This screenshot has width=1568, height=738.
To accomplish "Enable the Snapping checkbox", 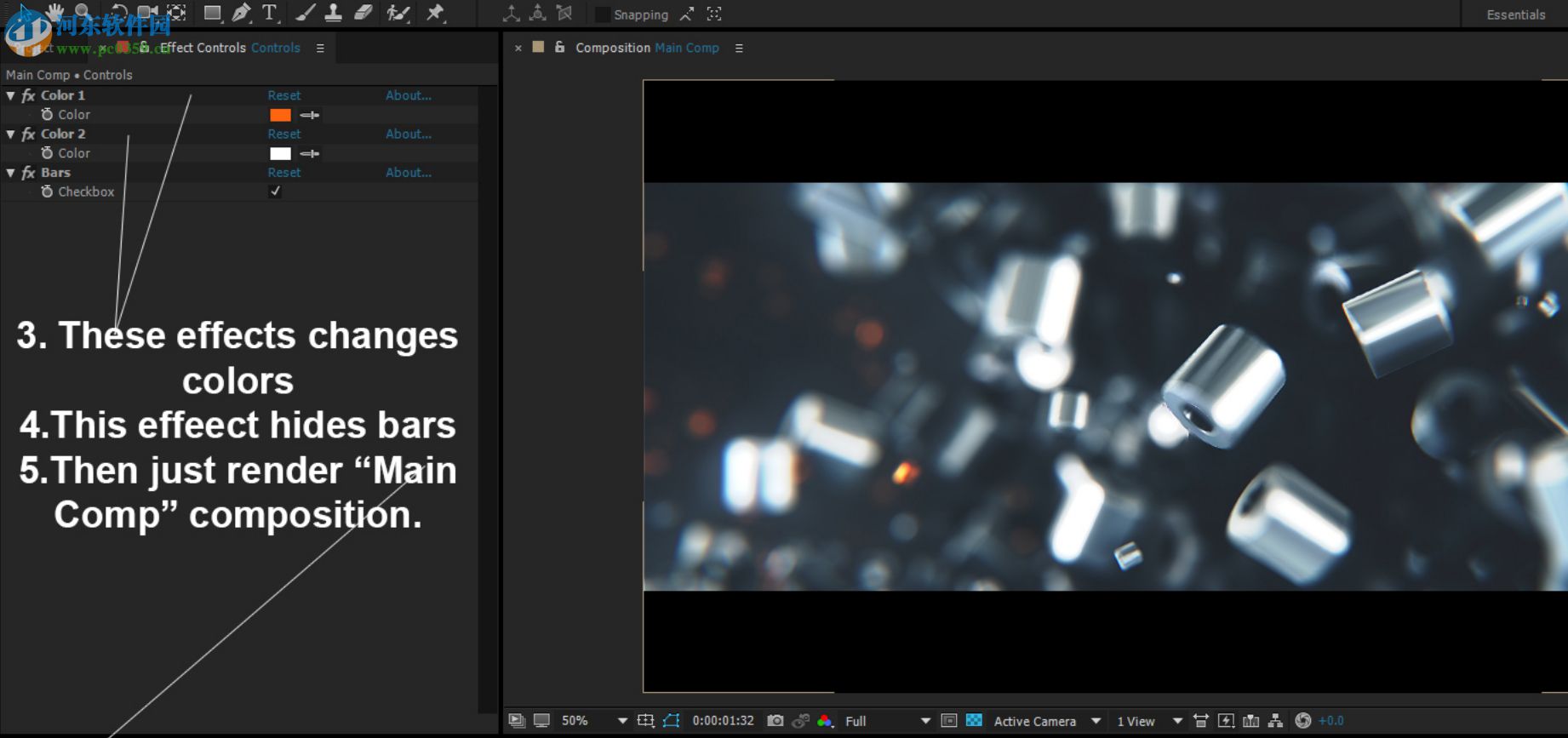I will (603, 14).
